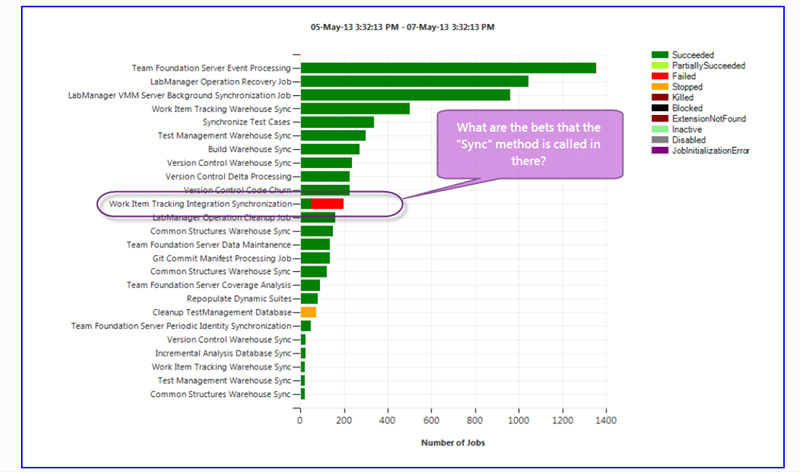Click the 400 tick label on the axis
The image size is (800, 472).
[388, 420]
